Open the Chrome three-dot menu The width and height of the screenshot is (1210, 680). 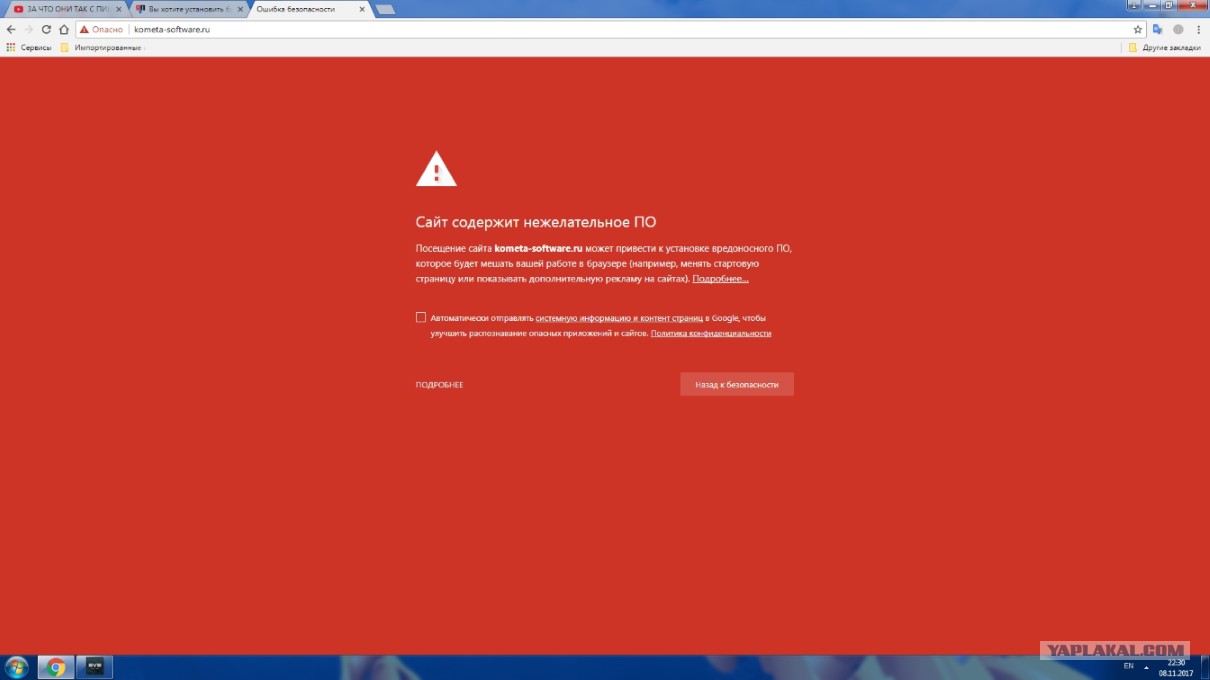click(1198, 30)
